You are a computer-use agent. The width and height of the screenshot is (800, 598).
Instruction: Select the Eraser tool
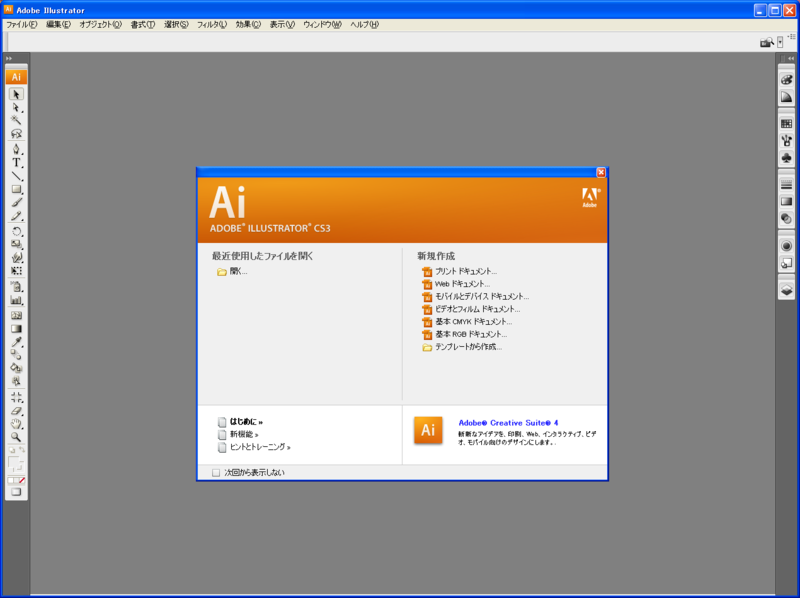point(16,411)
